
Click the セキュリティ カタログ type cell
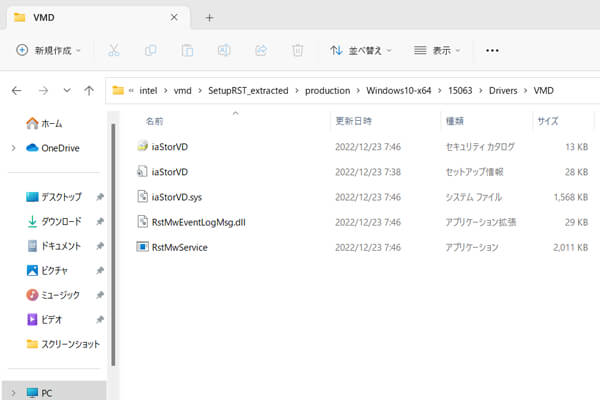tap(480, 147)
